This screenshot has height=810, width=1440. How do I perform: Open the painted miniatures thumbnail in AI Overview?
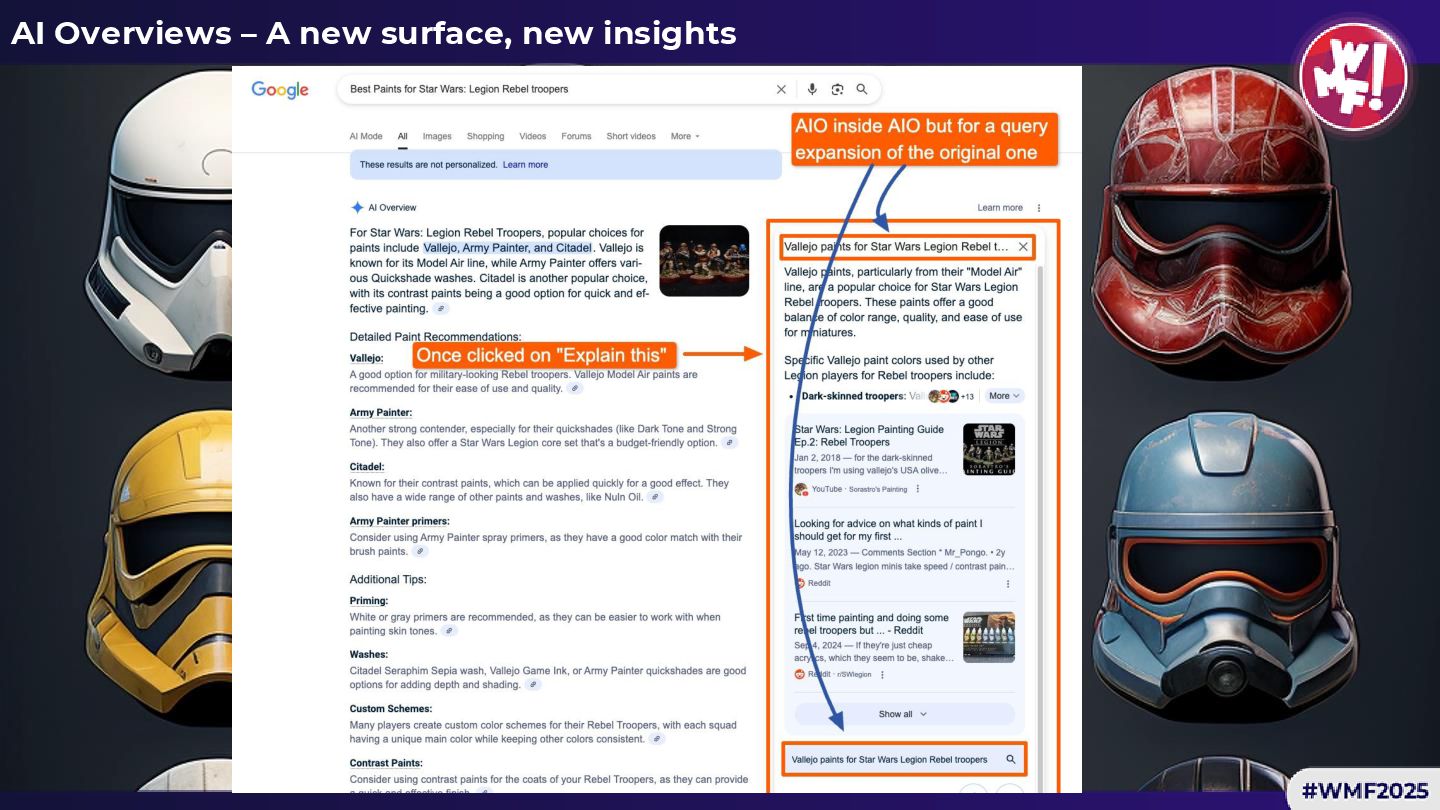tap(704, 261)
